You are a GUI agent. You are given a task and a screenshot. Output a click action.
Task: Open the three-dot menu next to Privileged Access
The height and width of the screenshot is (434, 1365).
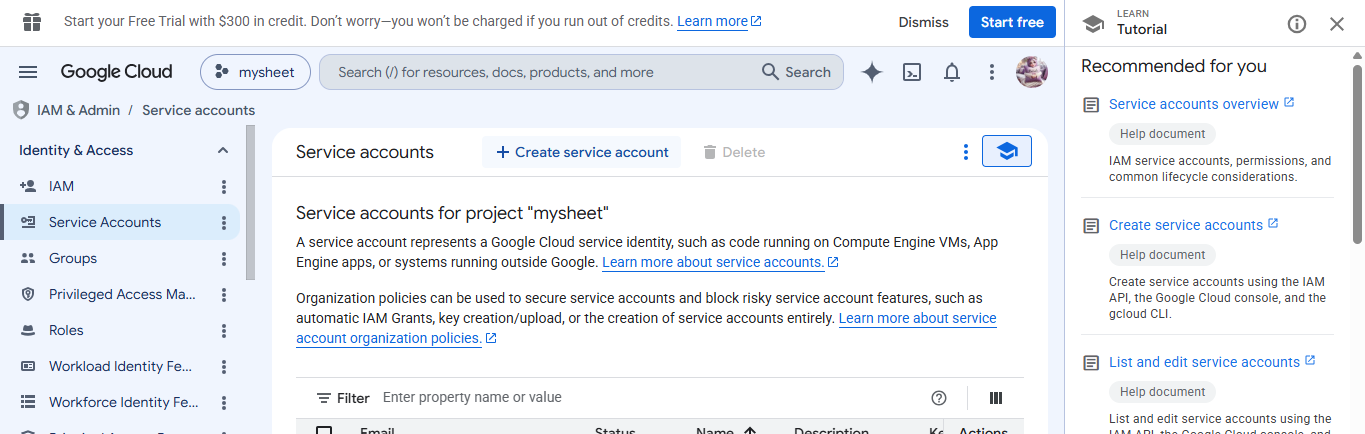[x=224, y=294]
